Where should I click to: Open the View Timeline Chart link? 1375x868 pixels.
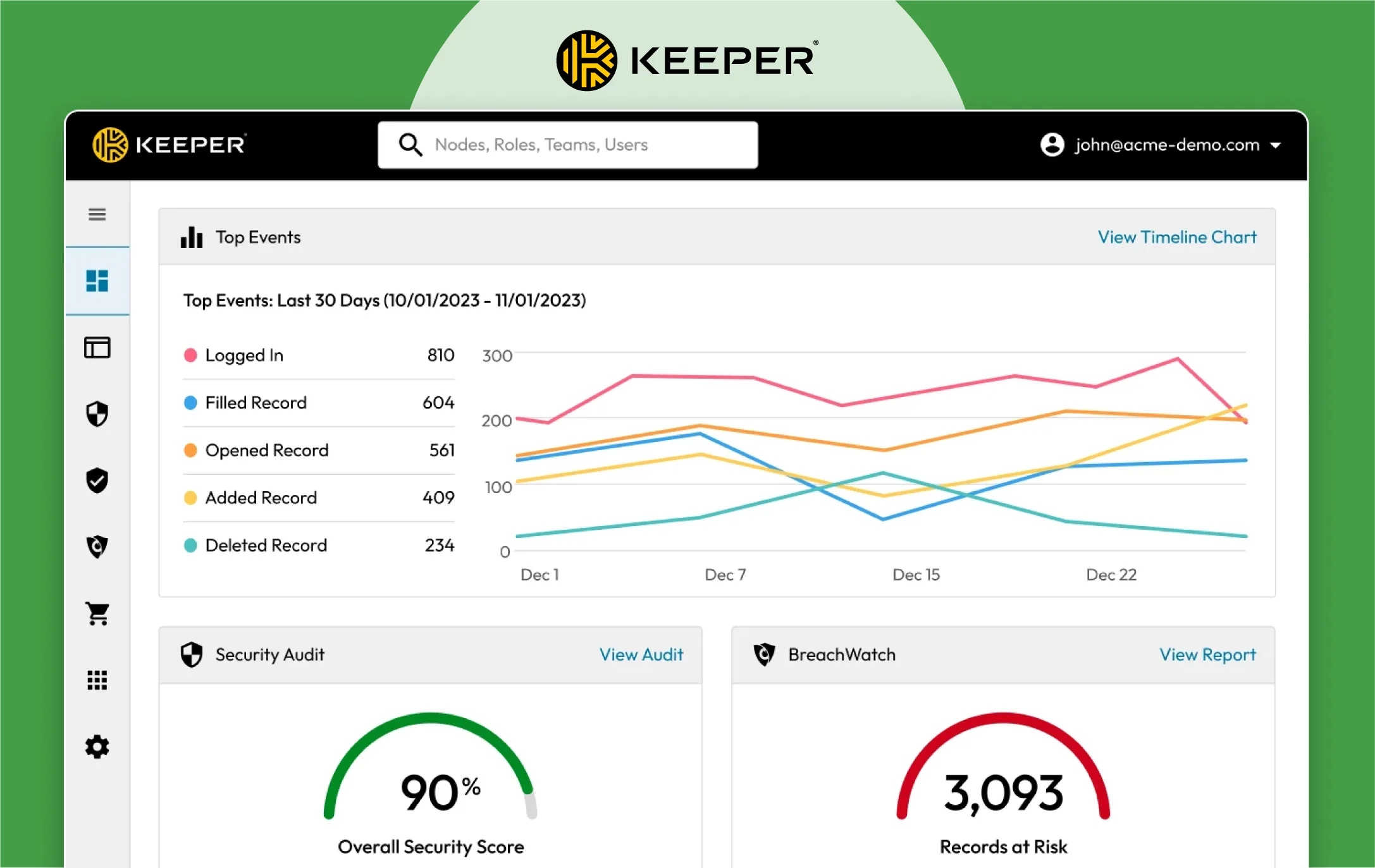point(1177,237)
